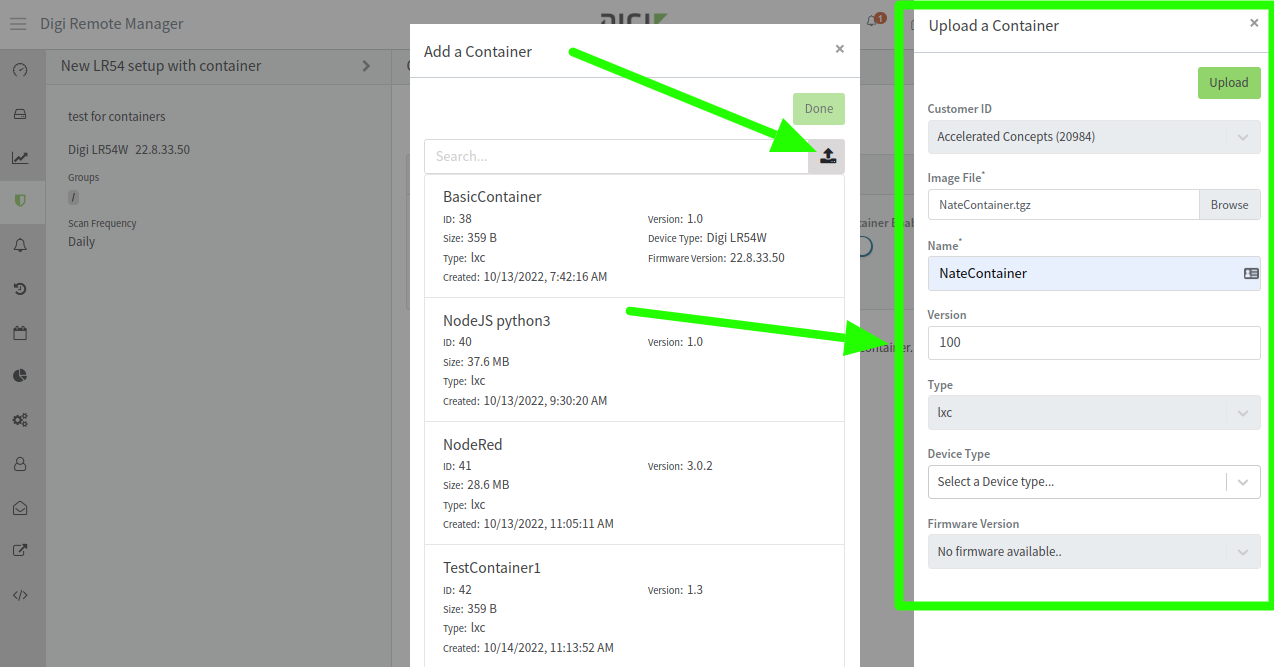
Task: Open the Reports pie chart sidebar icon
Action: tap(20, 376)
